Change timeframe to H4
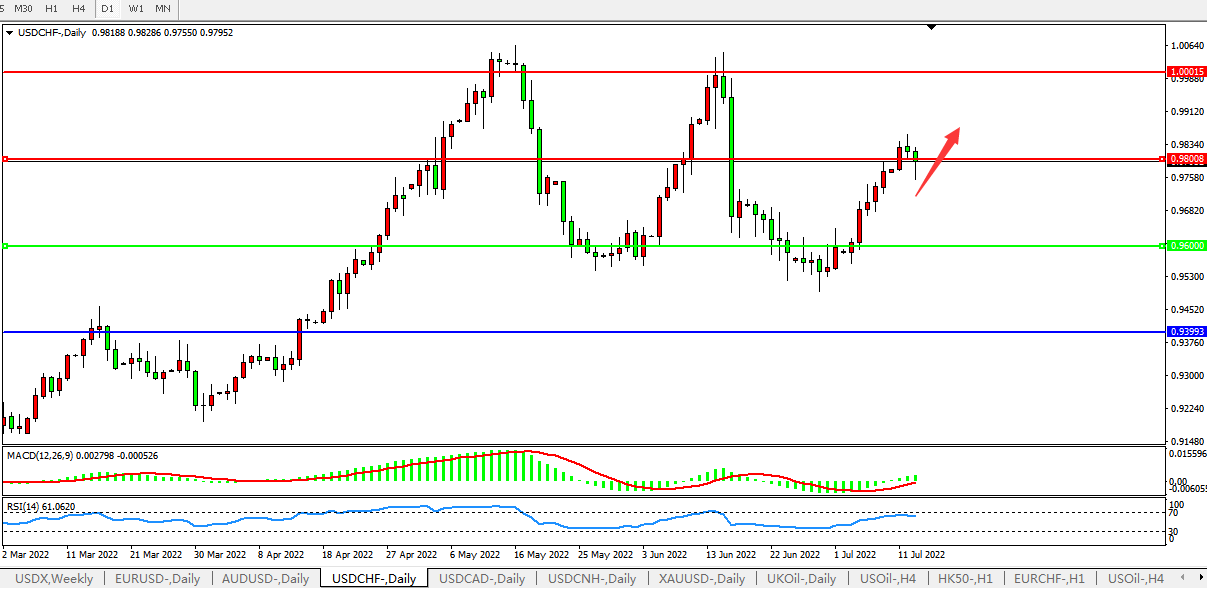Screen dimensions: 1207x589 click(78, 8)
